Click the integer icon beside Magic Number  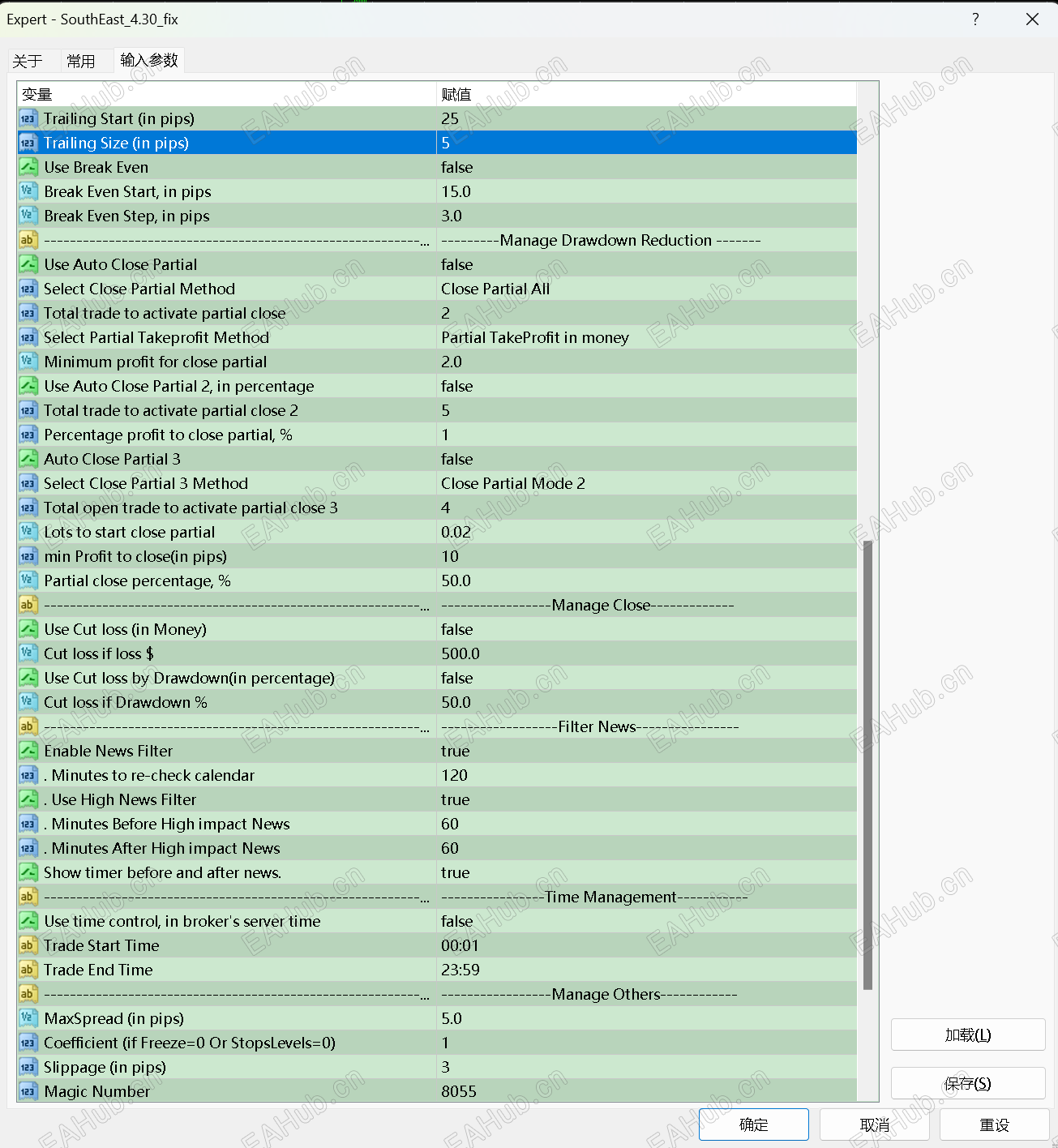coord(28,1091)
